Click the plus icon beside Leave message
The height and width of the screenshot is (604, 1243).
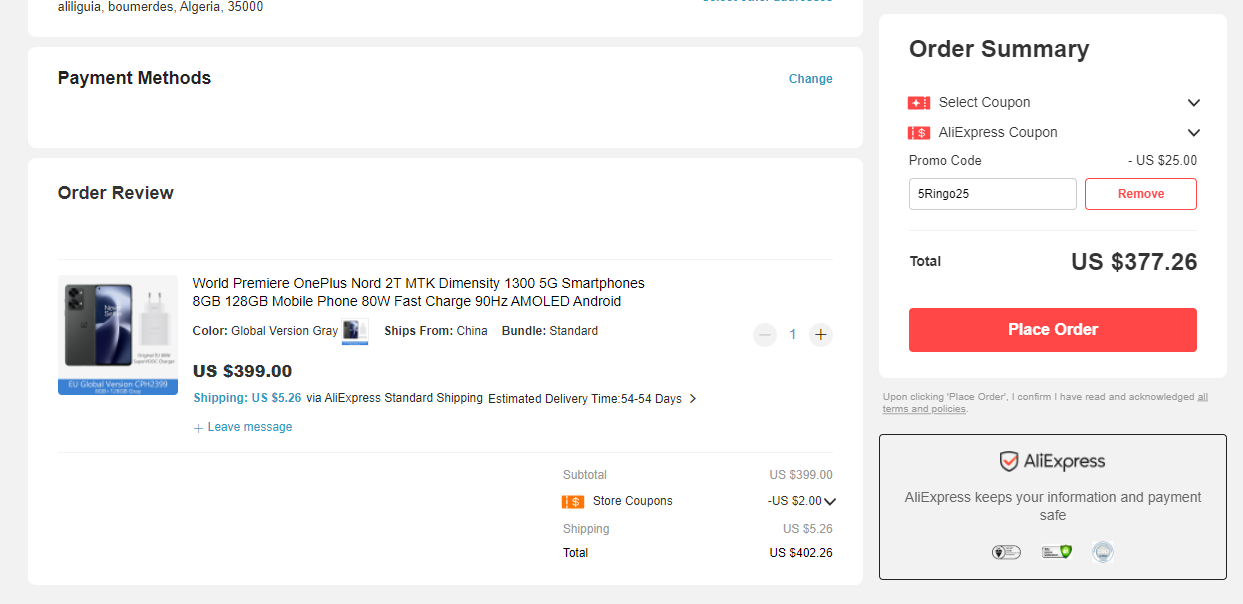click(x=198, y=428)
